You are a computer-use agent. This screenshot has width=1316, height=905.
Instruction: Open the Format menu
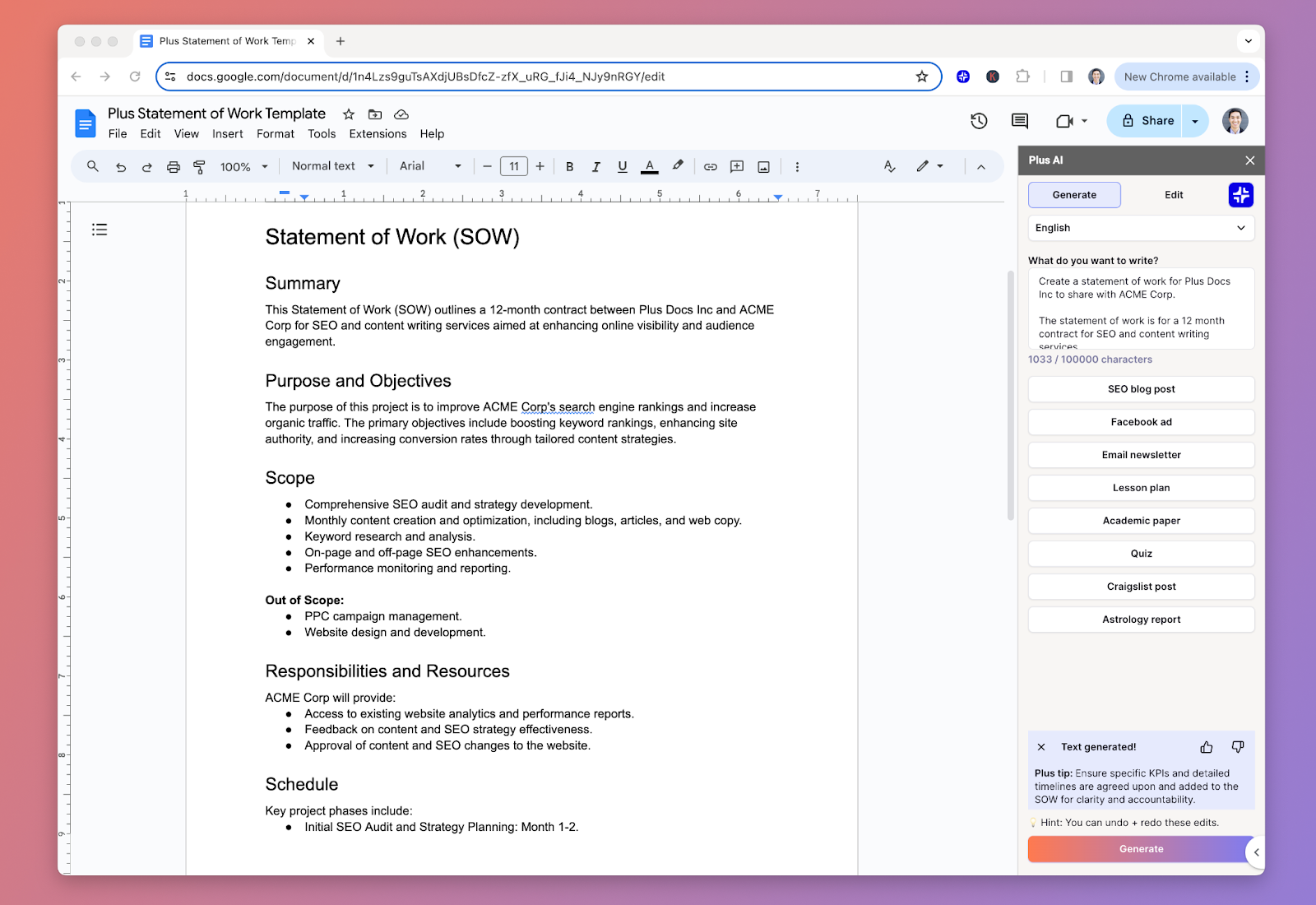point(276,134)
